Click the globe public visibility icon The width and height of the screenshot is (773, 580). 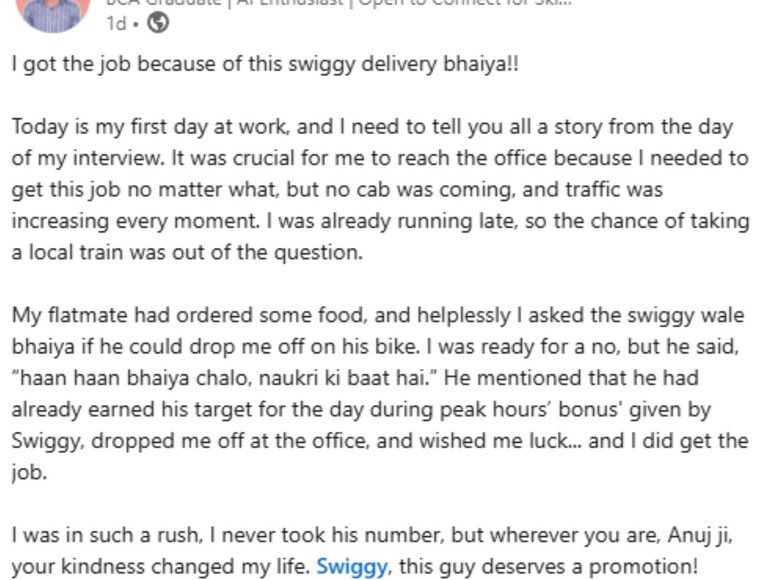(158, 23)
